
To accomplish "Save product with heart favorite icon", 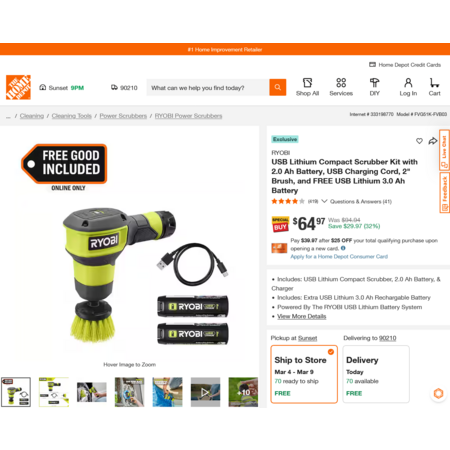I will coord(419,141).
